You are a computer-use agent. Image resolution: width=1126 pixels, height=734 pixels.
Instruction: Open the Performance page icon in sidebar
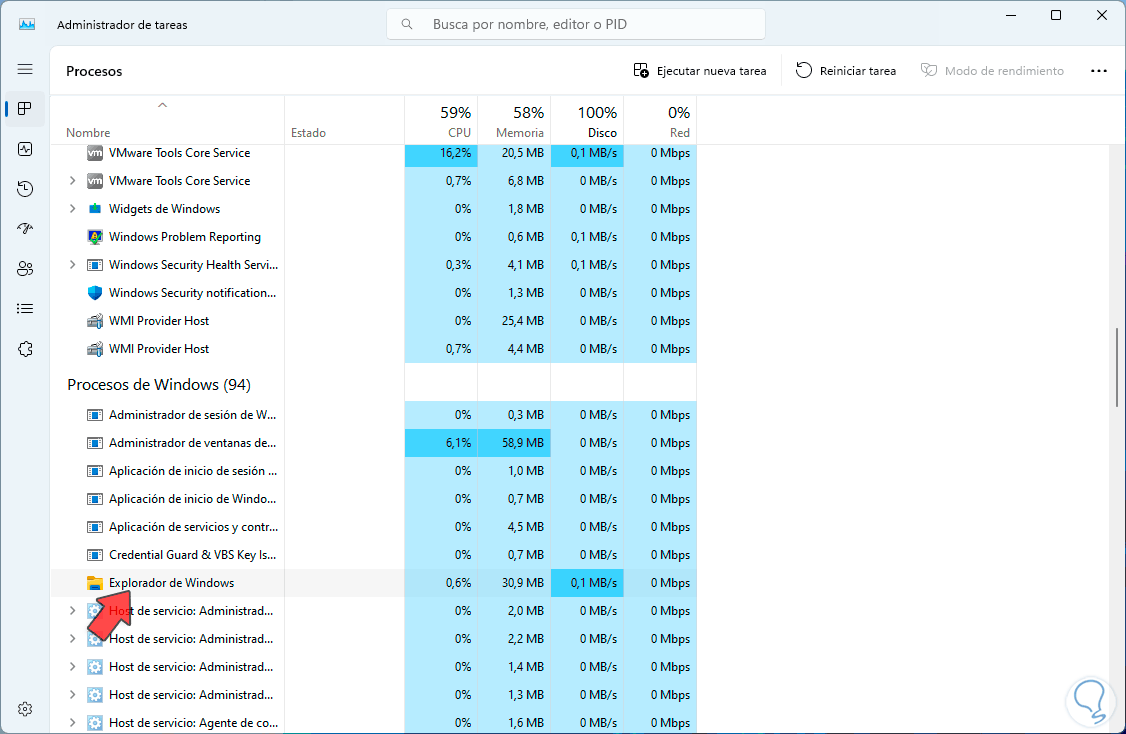tap(25, 149)
